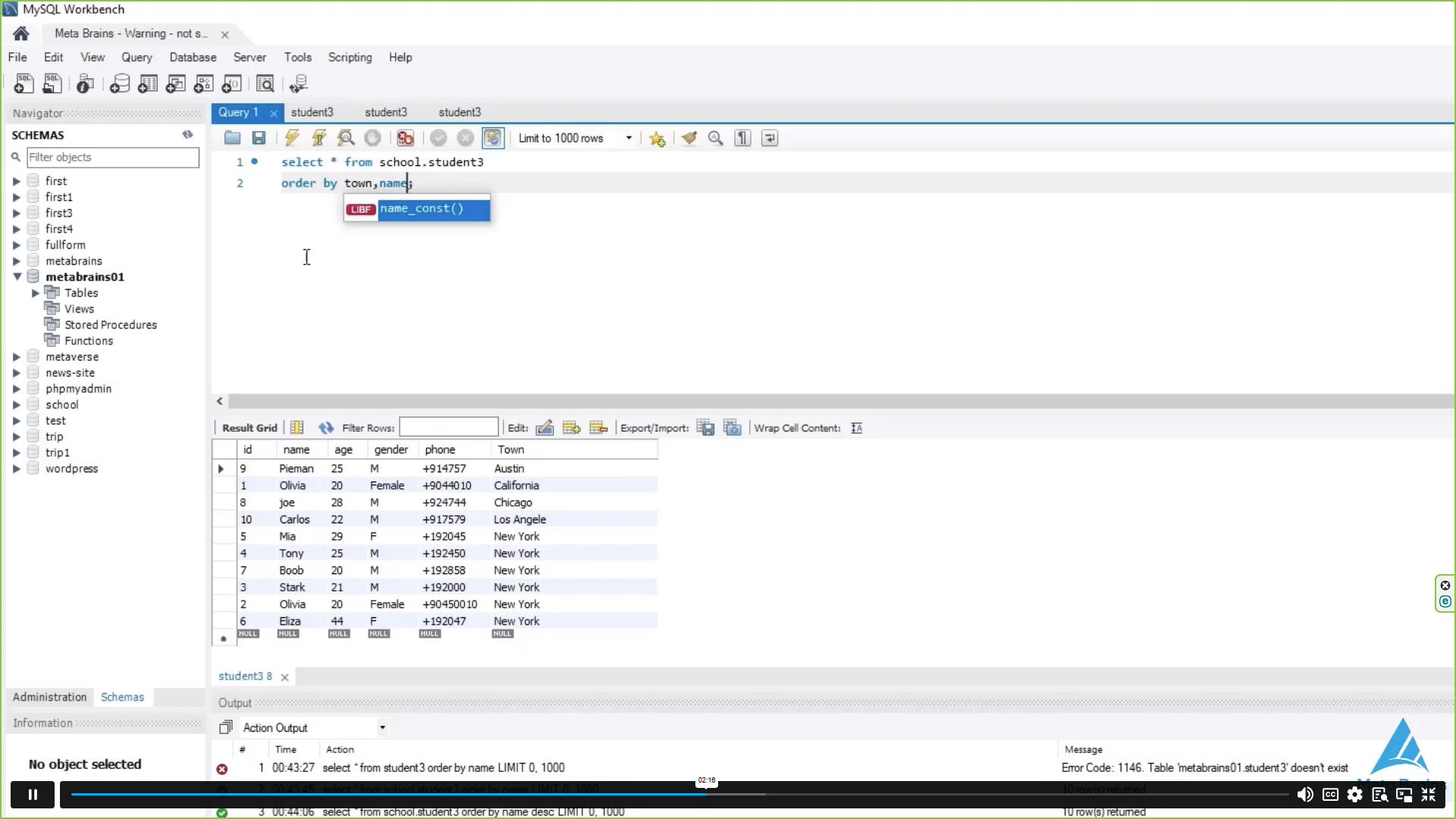Pause the video playback
1456x819 pixels.
[x=33, y=794]
